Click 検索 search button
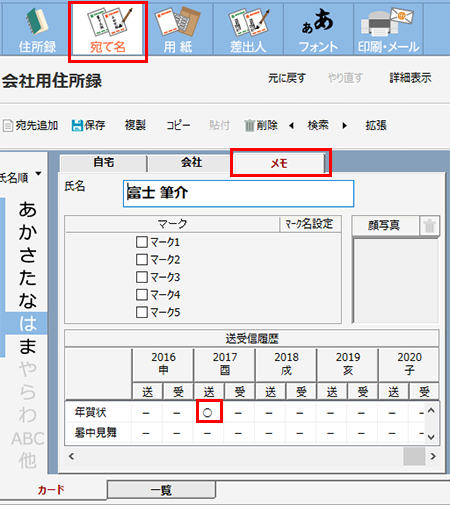The image size is (450, 505). point(318,126)
